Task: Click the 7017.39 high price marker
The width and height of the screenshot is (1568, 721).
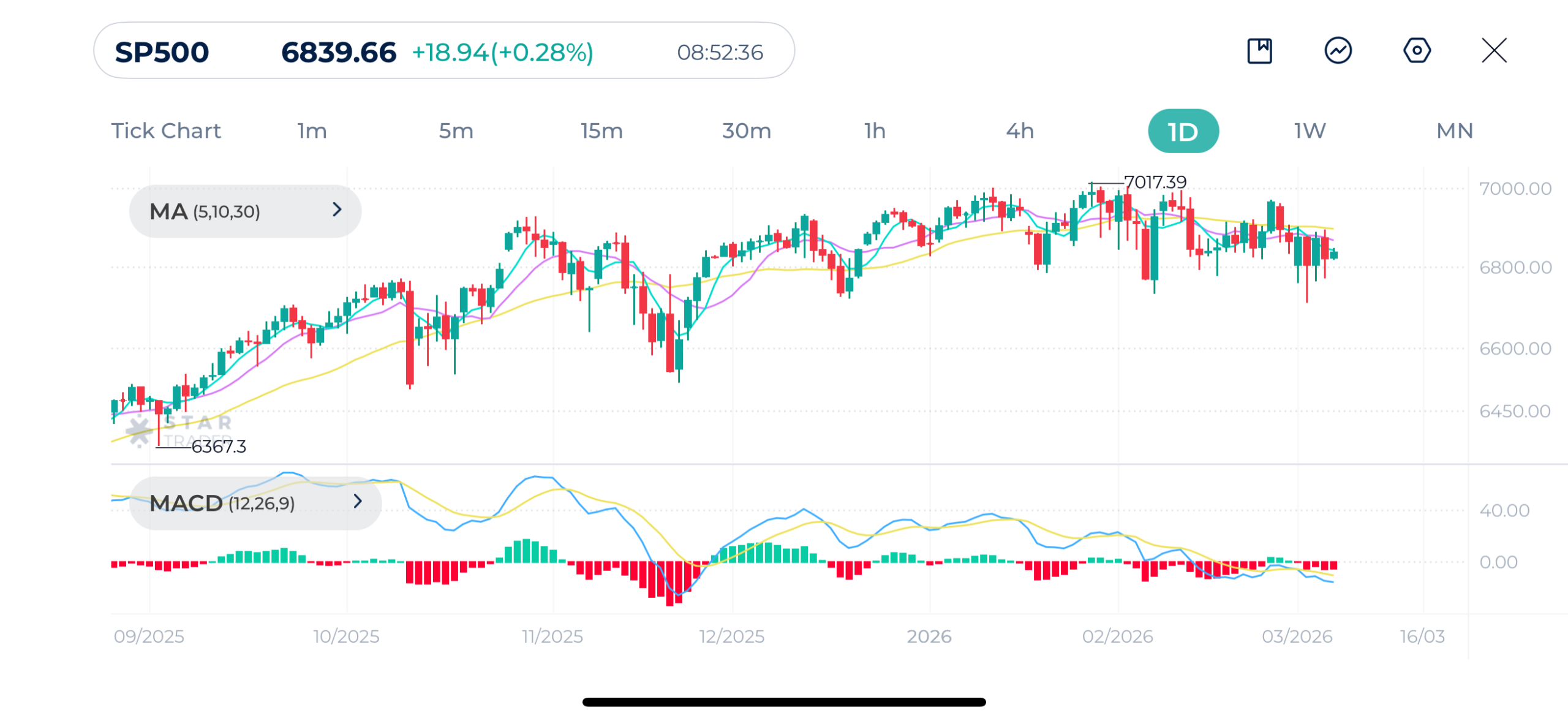Action: [x=1154, y=181]
